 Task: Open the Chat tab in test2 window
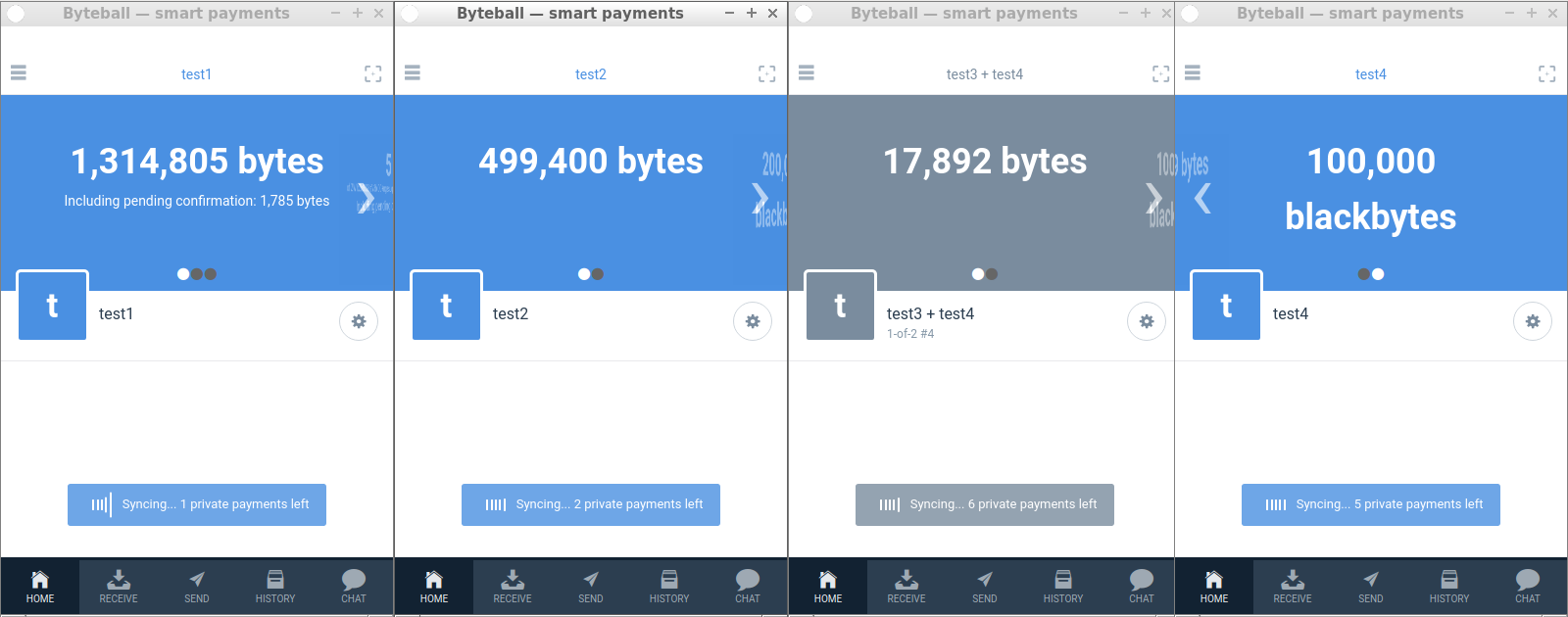tap(748, 587)
